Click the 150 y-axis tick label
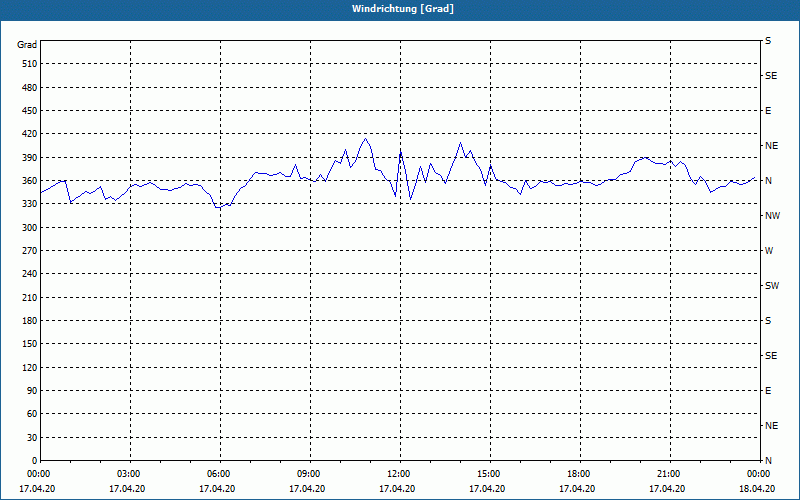The height and width of the screenshot is (500, 800). coord(30,344)
